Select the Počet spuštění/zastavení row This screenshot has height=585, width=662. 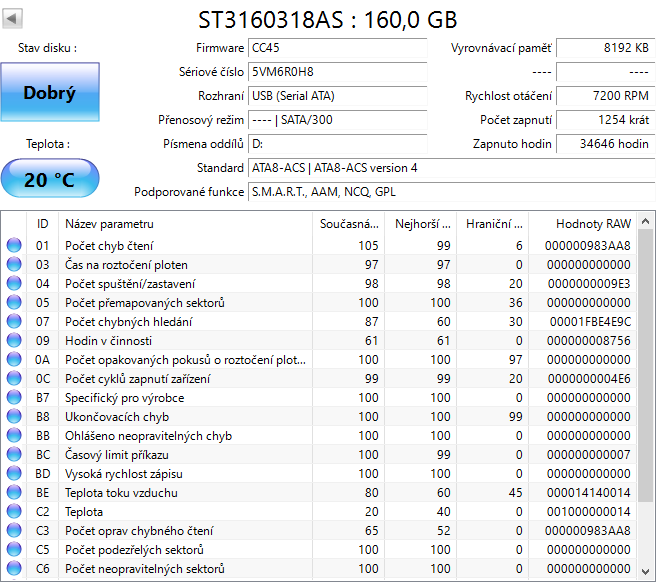tap(319, 283)
